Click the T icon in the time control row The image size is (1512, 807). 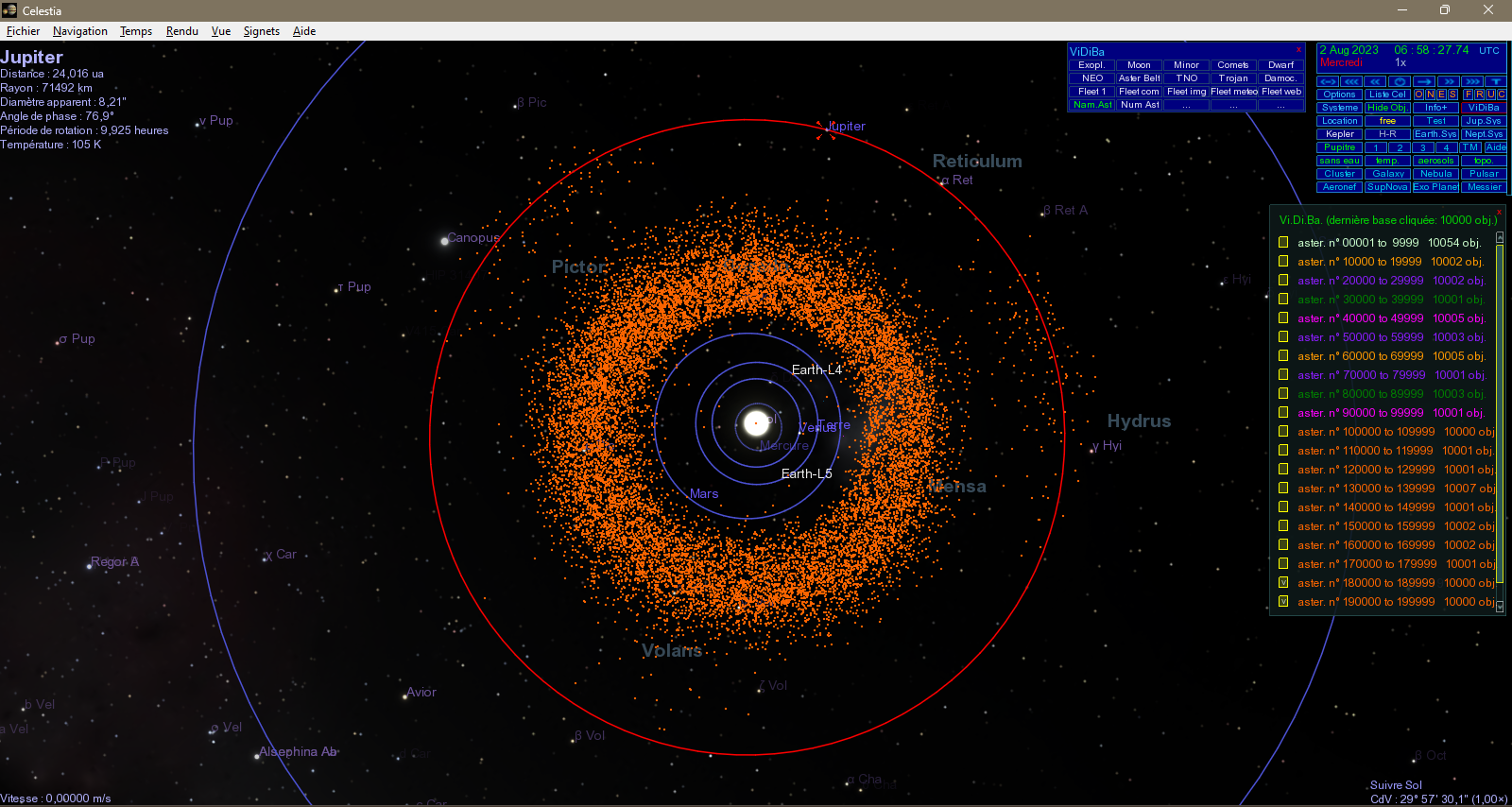click(x=1496, y=81)
